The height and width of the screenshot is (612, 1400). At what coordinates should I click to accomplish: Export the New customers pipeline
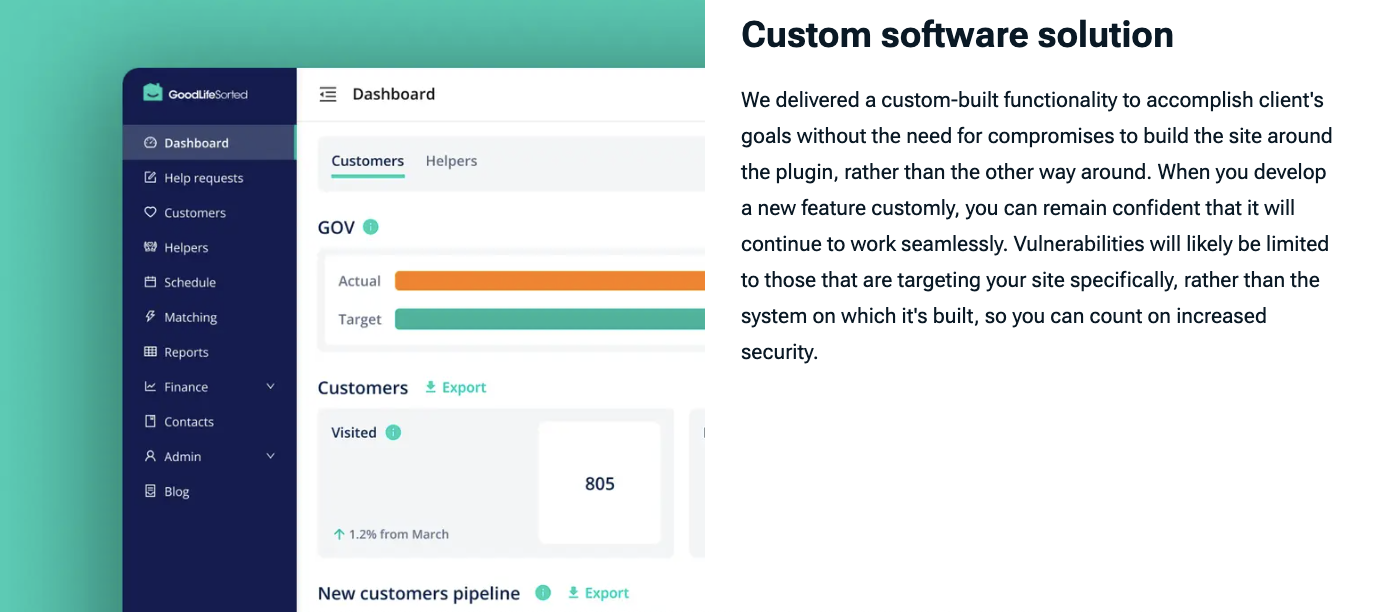coord(598,593)
